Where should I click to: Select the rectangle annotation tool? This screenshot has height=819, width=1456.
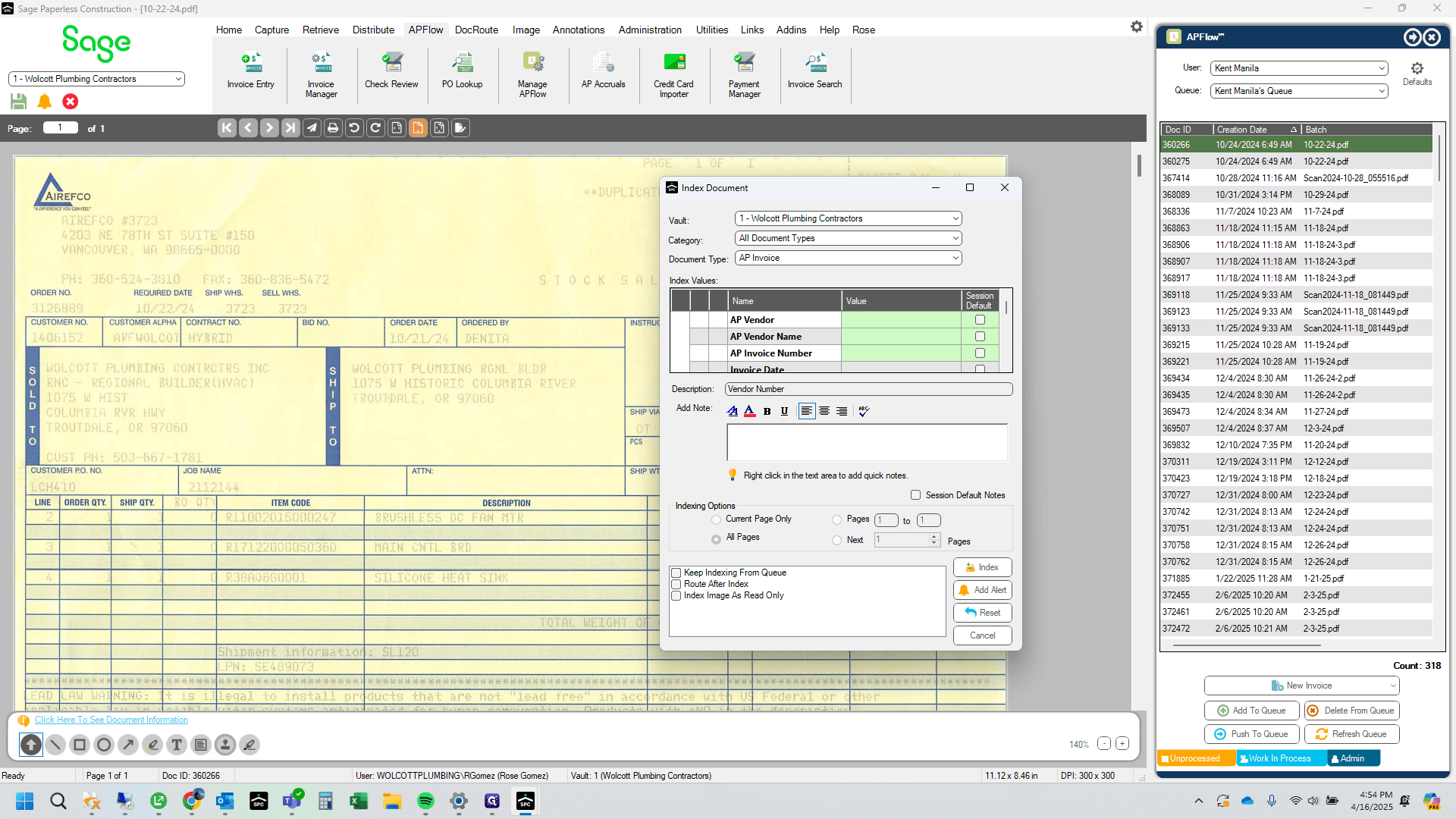(80, 745)
